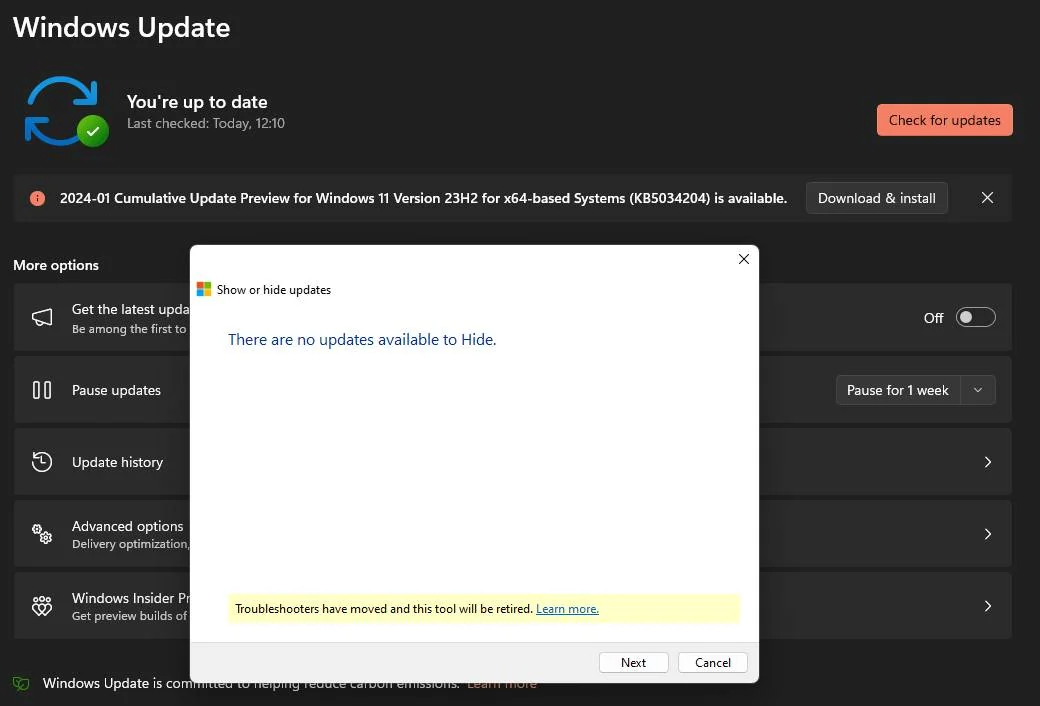The image size is (1040, 706).
Task: Click the Advanced options gears icon
Action: [42, 534]
